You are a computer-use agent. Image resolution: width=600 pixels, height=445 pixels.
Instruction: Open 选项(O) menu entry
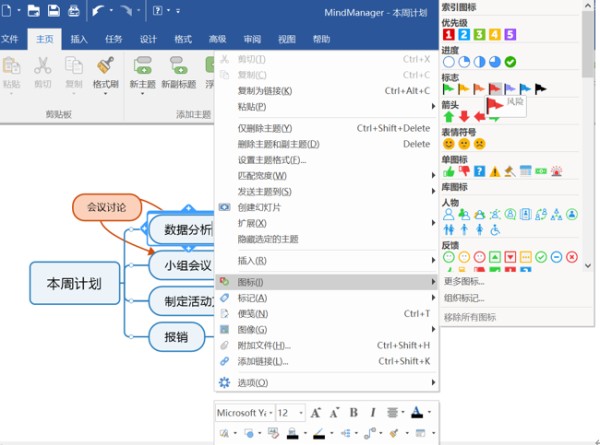point(326,383)
